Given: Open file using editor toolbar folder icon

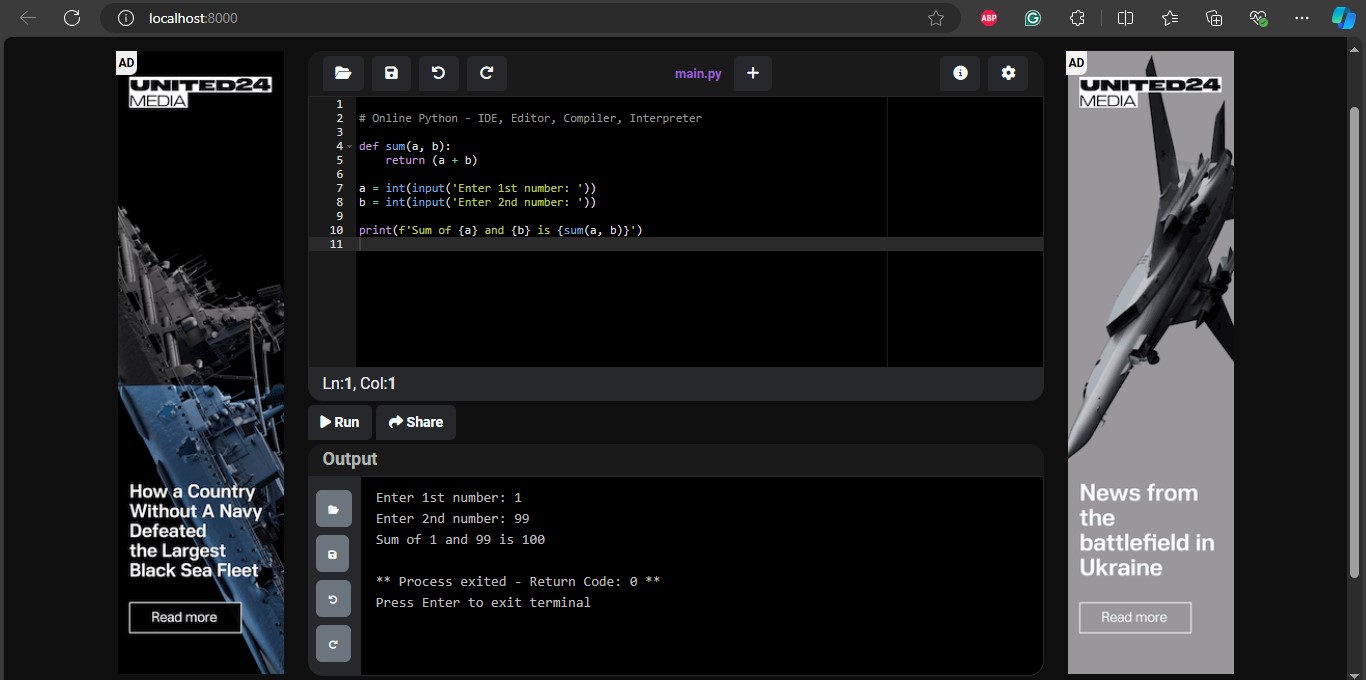Looking at the screenshot, I should coord(343,73).
